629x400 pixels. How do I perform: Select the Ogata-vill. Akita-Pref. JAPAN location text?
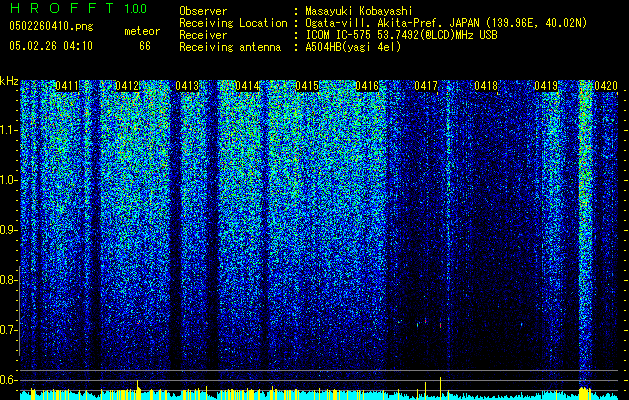(x=446, y=23)
